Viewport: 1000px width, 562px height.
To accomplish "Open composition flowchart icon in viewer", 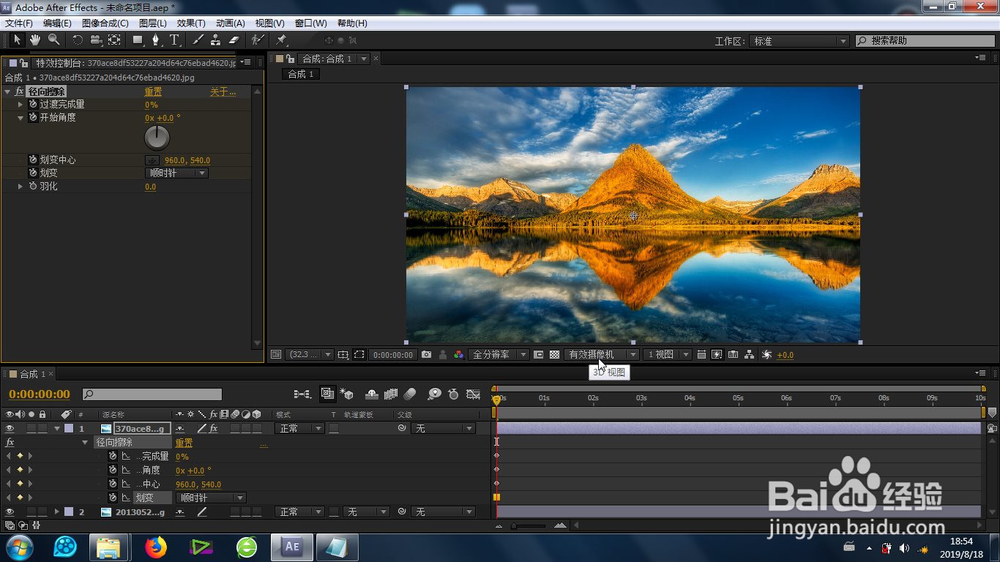I will click(x=749, y=355).
